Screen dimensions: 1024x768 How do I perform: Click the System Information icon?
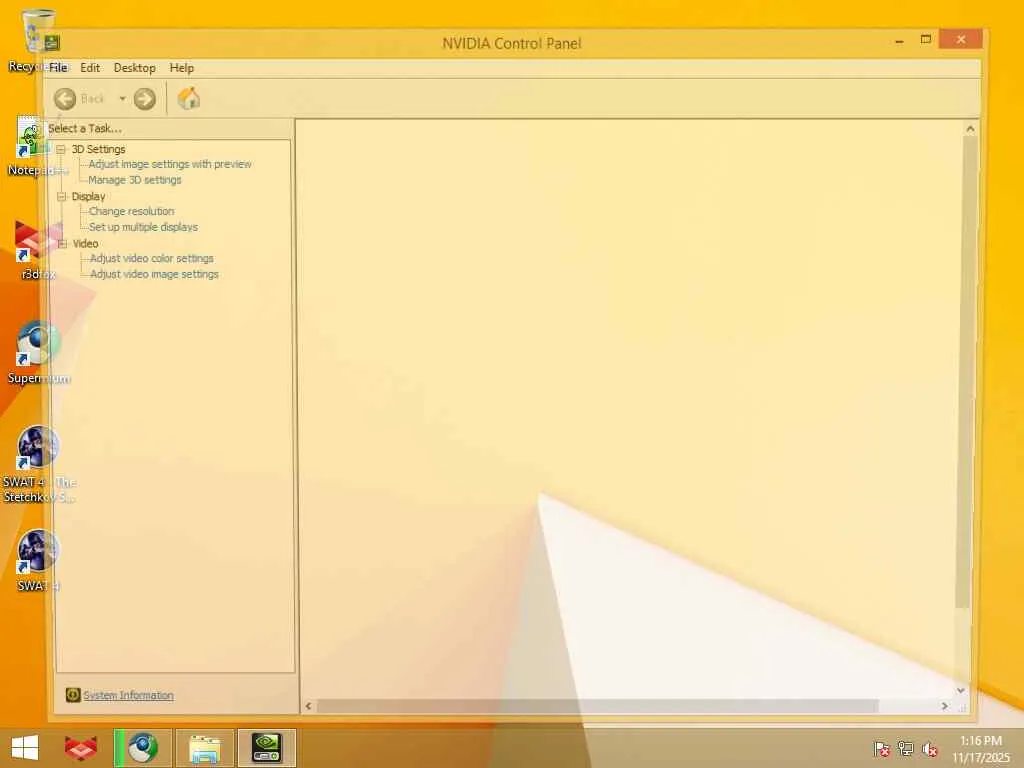(72, 695)
